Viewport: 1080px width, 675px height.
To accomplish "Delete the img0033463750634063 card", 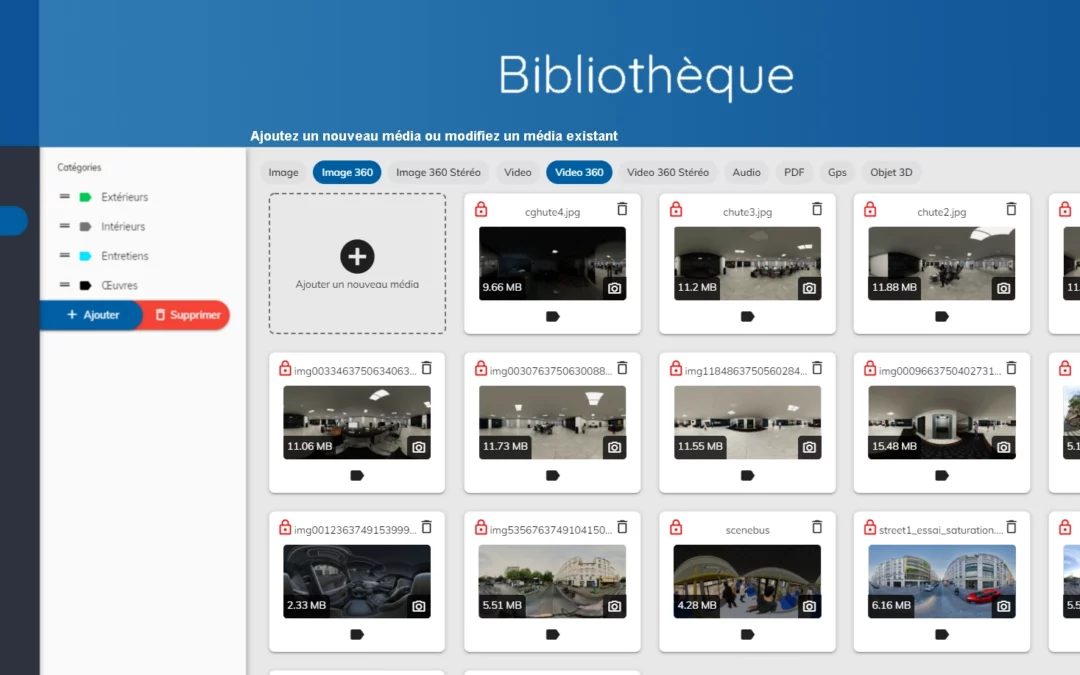I will click(427, 368).
